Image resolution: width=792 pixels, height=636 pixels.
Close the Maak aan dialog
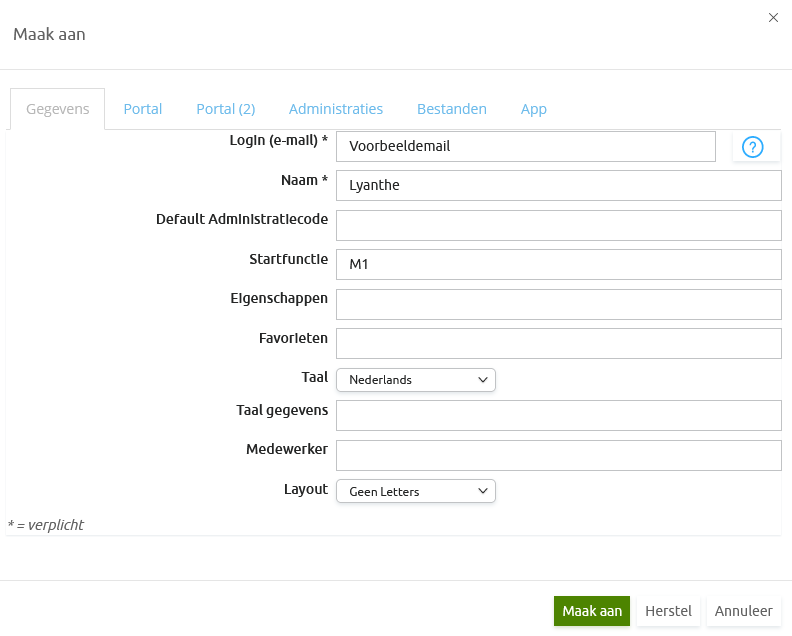point(773,18)
